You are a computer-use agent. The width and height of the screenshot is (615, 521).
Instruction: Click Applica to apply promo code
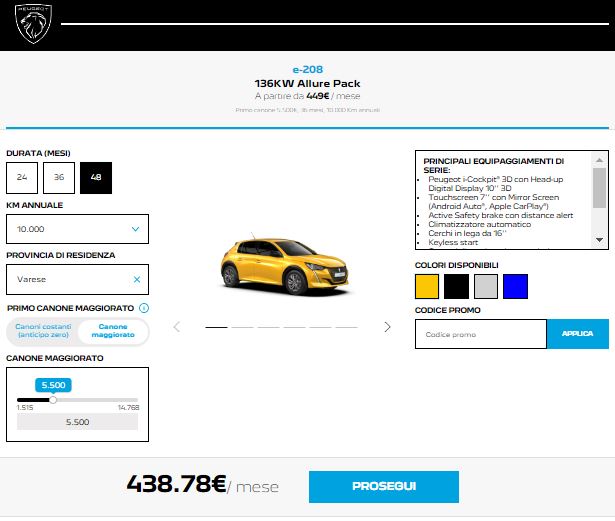[x=577, y=333]
